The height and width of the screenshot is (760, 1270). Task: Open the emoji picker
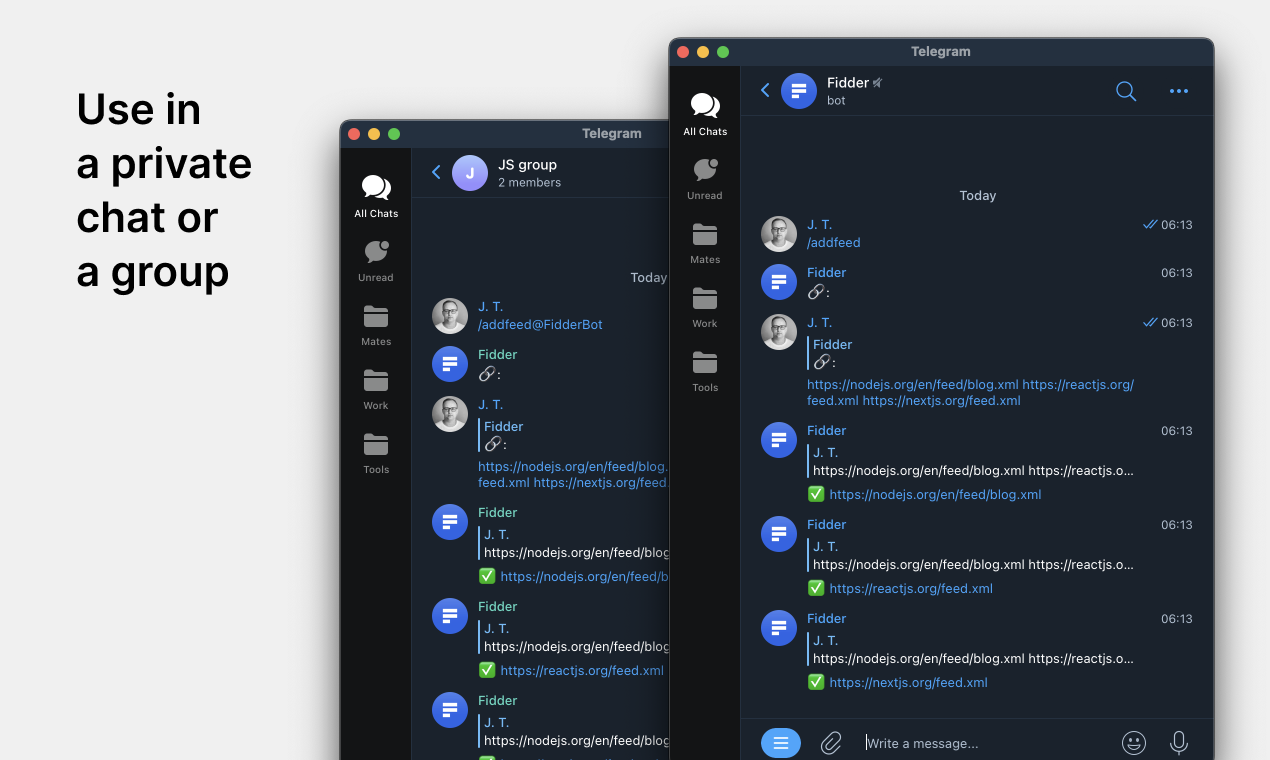[1133, 743]
